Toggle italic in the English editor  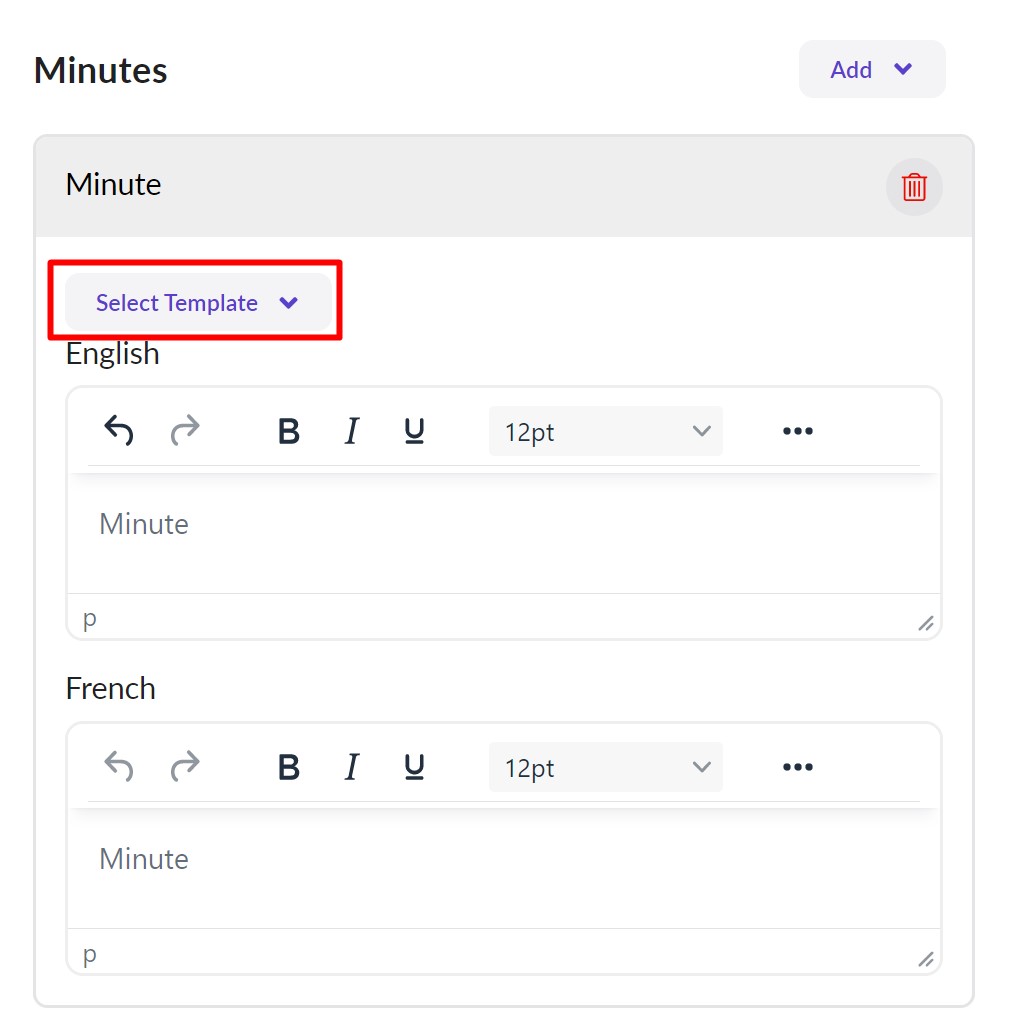pyautogui.click(x=351, y=431)
